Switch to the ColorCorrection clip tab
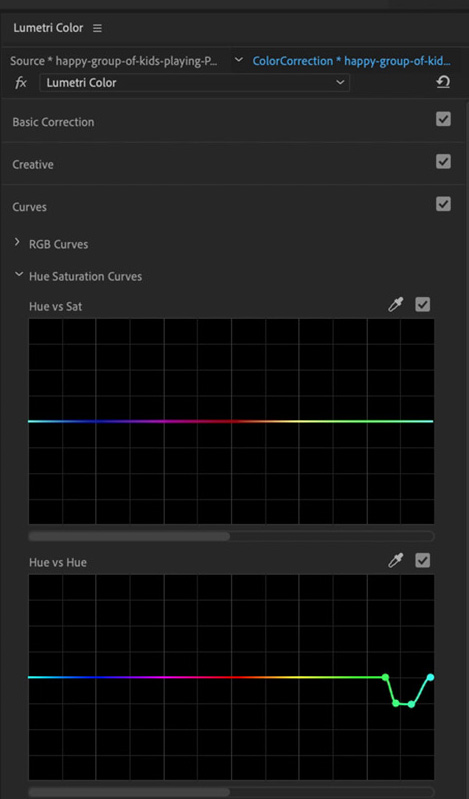The height and width of the screenshot is (799, 469). click(351, 61)
